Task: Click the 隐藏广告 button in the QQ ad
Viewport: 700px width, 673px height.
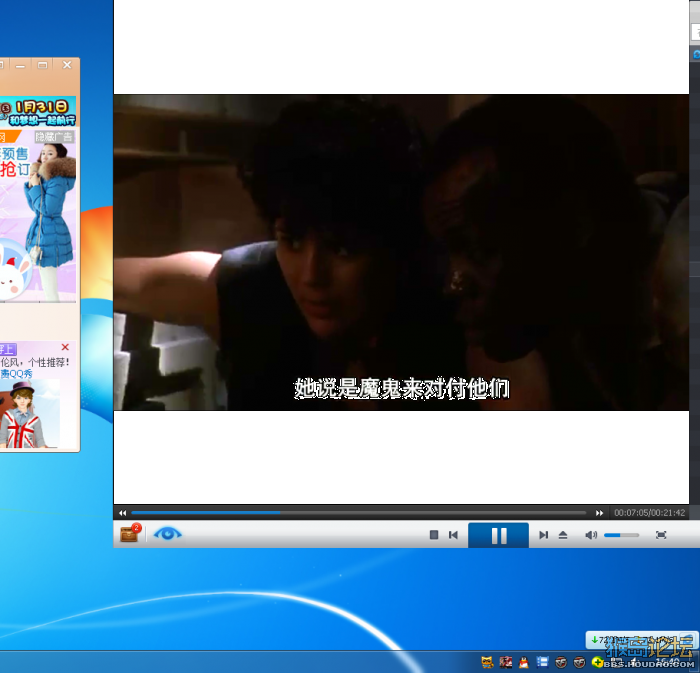Action: (x=54, y=137)
